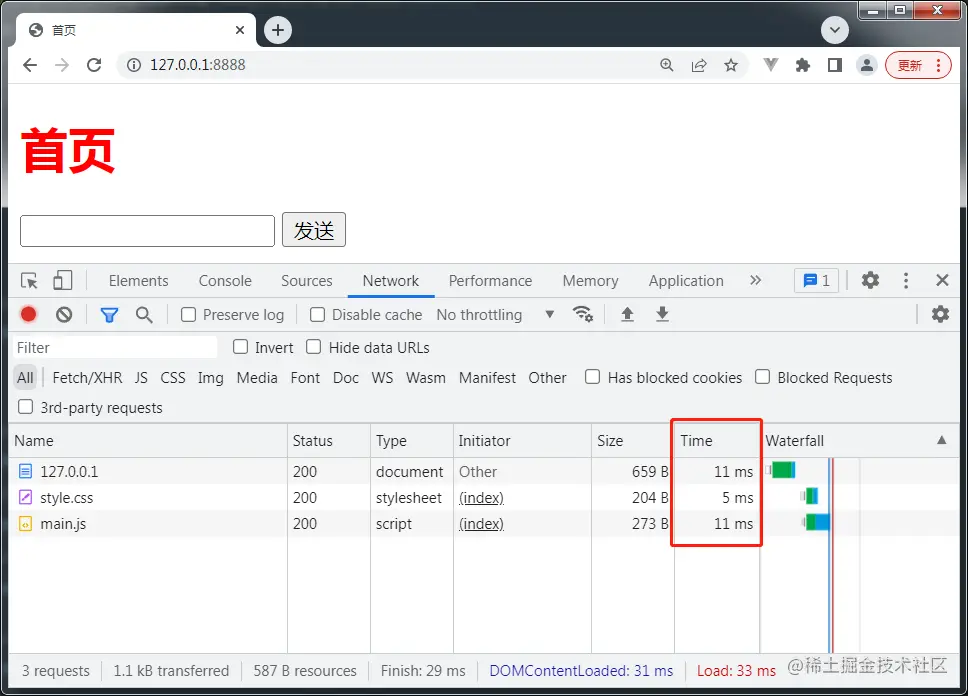Reload the page with refresh icon
The height and width of the screenshot is (696, 968).
94,65
